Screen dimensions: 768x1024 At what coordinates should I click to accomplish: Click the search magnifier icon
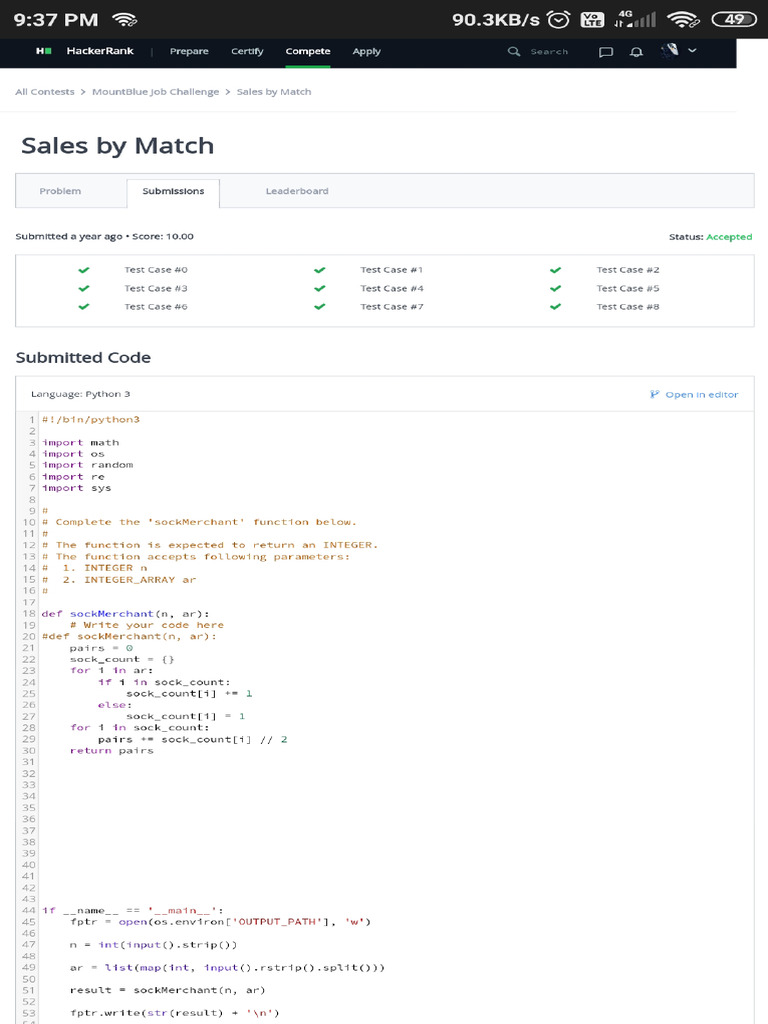[514, 51]
